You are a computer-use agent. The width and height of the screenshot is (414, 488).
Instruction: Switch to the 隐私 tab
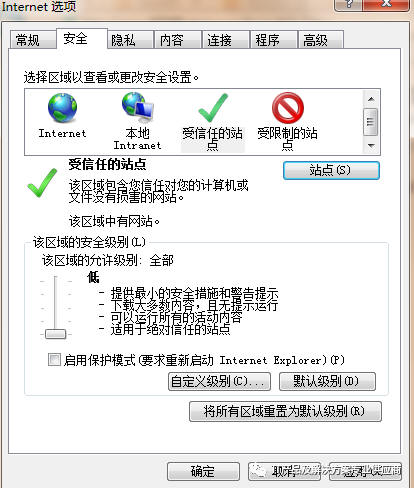point(130,40)
